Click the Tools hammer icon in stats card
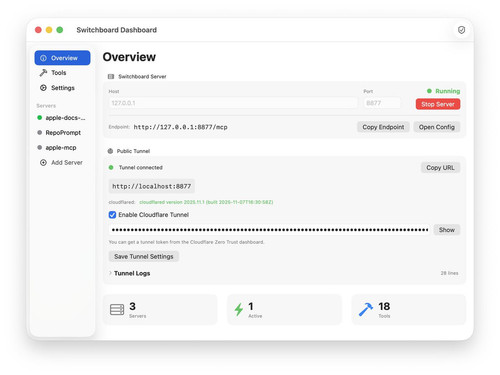This screenshot has width=500, height=375. pos(366,309)
